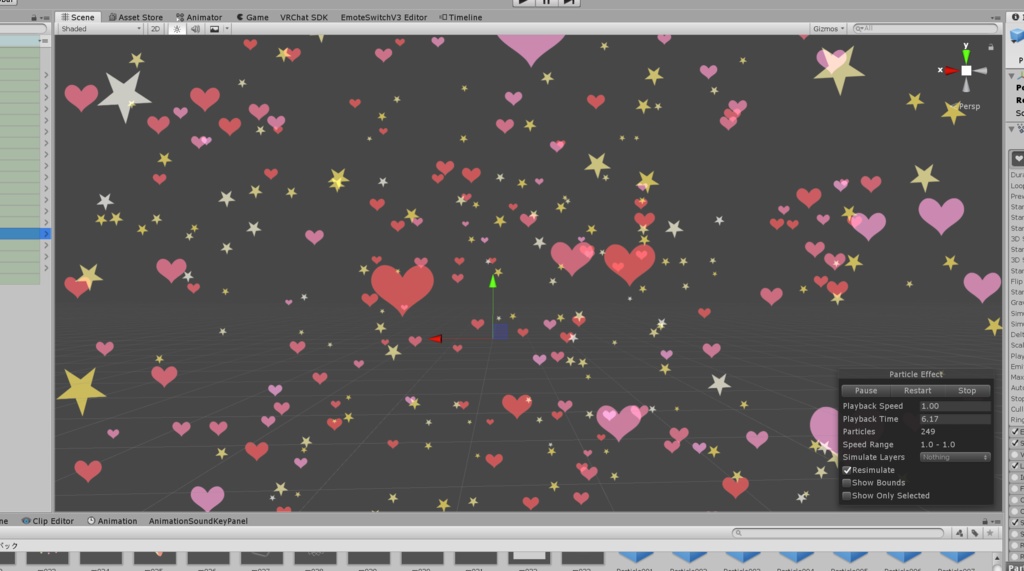
Task: Click the red X-axis move handle arrow
Action: 436,338
